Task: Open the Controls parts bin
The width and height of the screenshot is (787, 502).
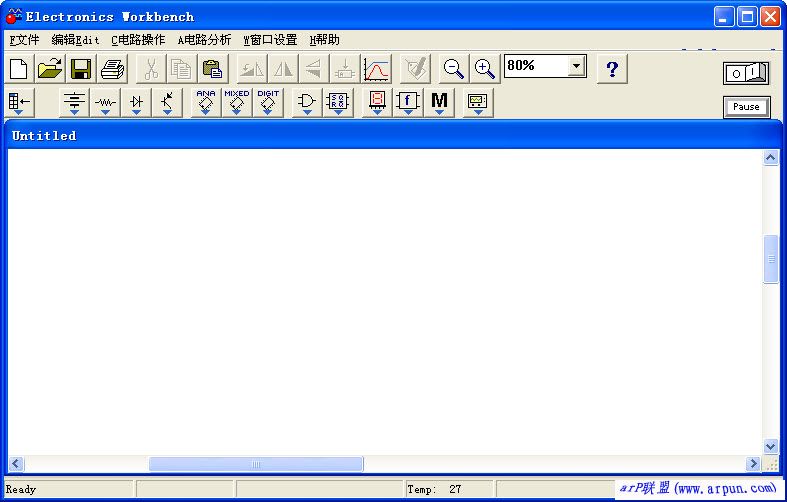Action: point(408,102)
